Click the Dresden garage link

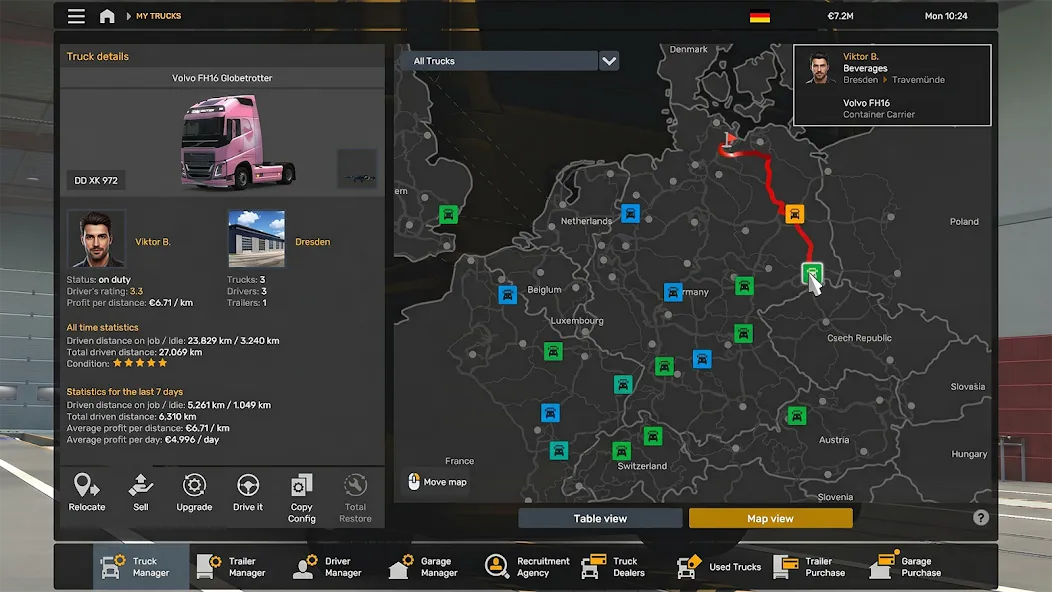click(x=313, y=242)
